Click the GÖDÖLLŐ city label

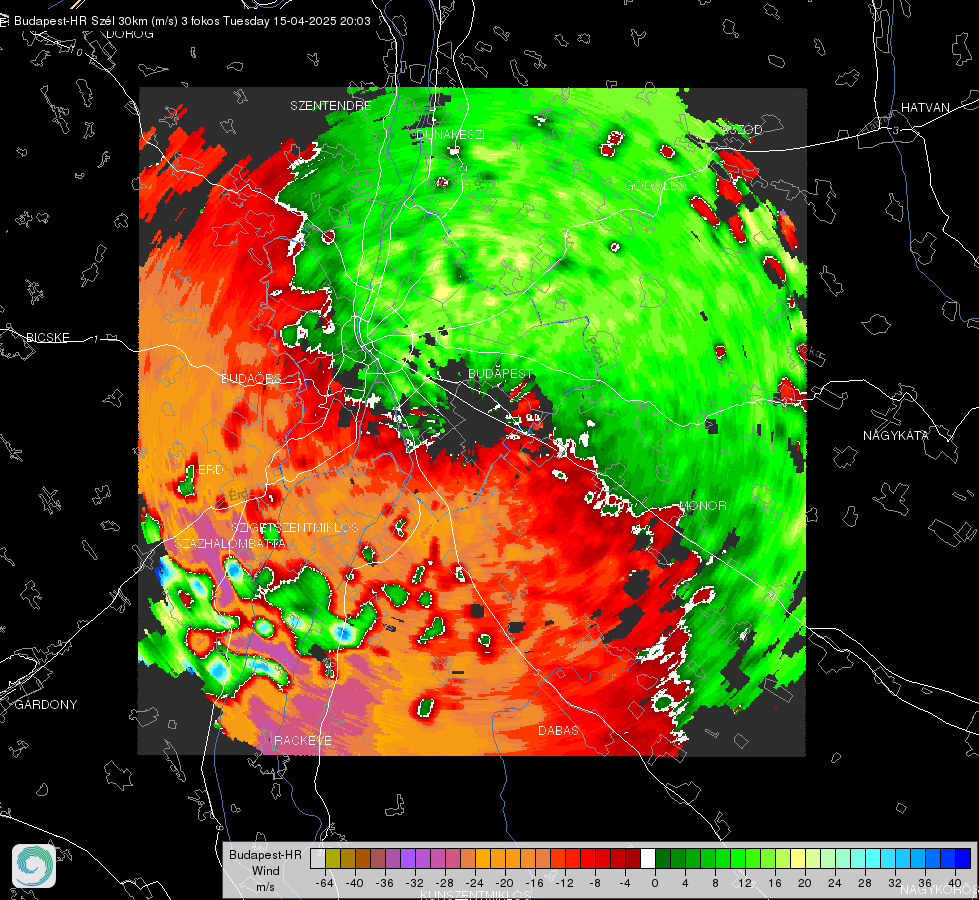[656, 185]
